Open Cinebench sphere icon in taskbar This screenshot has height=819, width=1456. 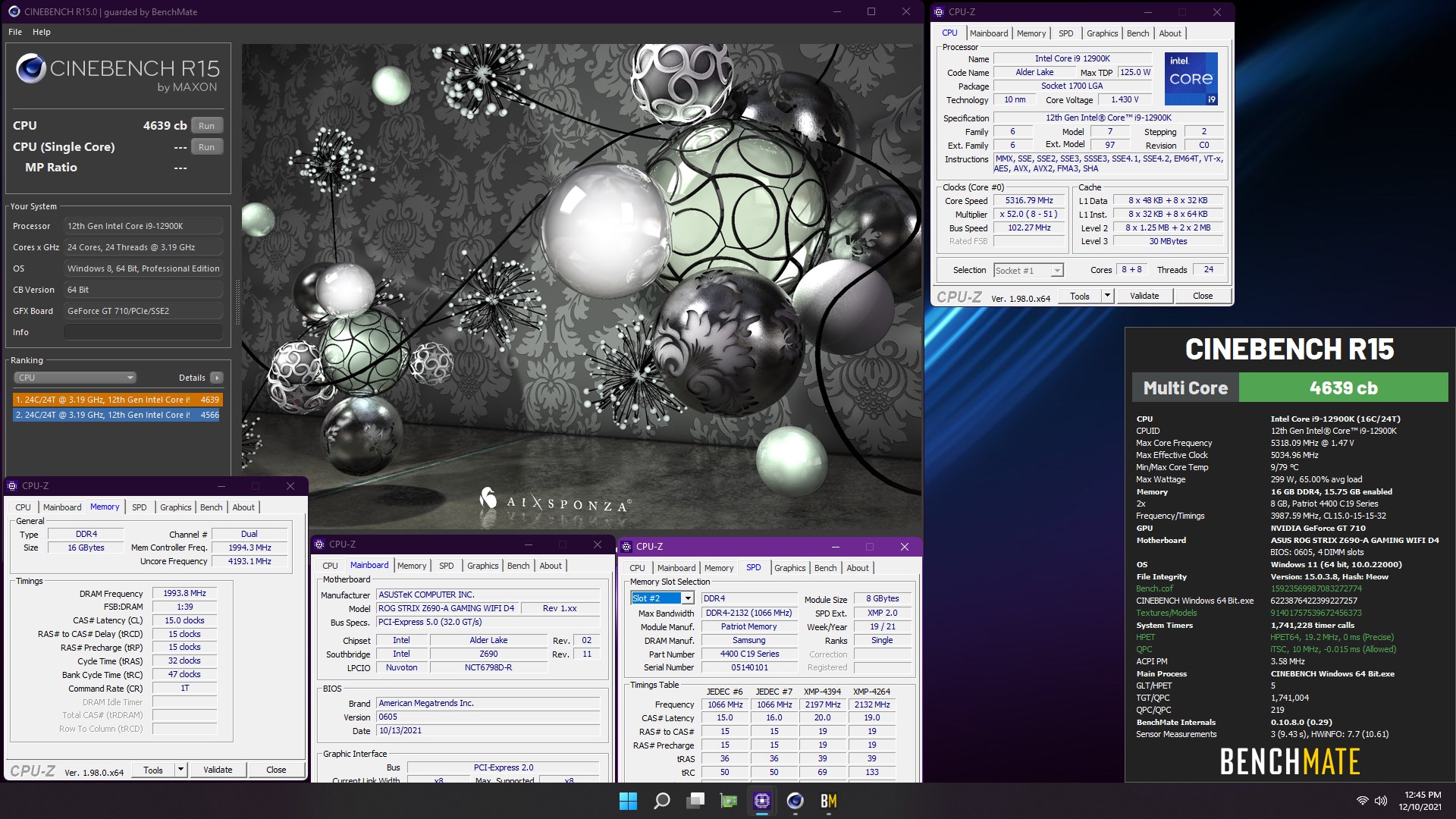tap(795, 801)
